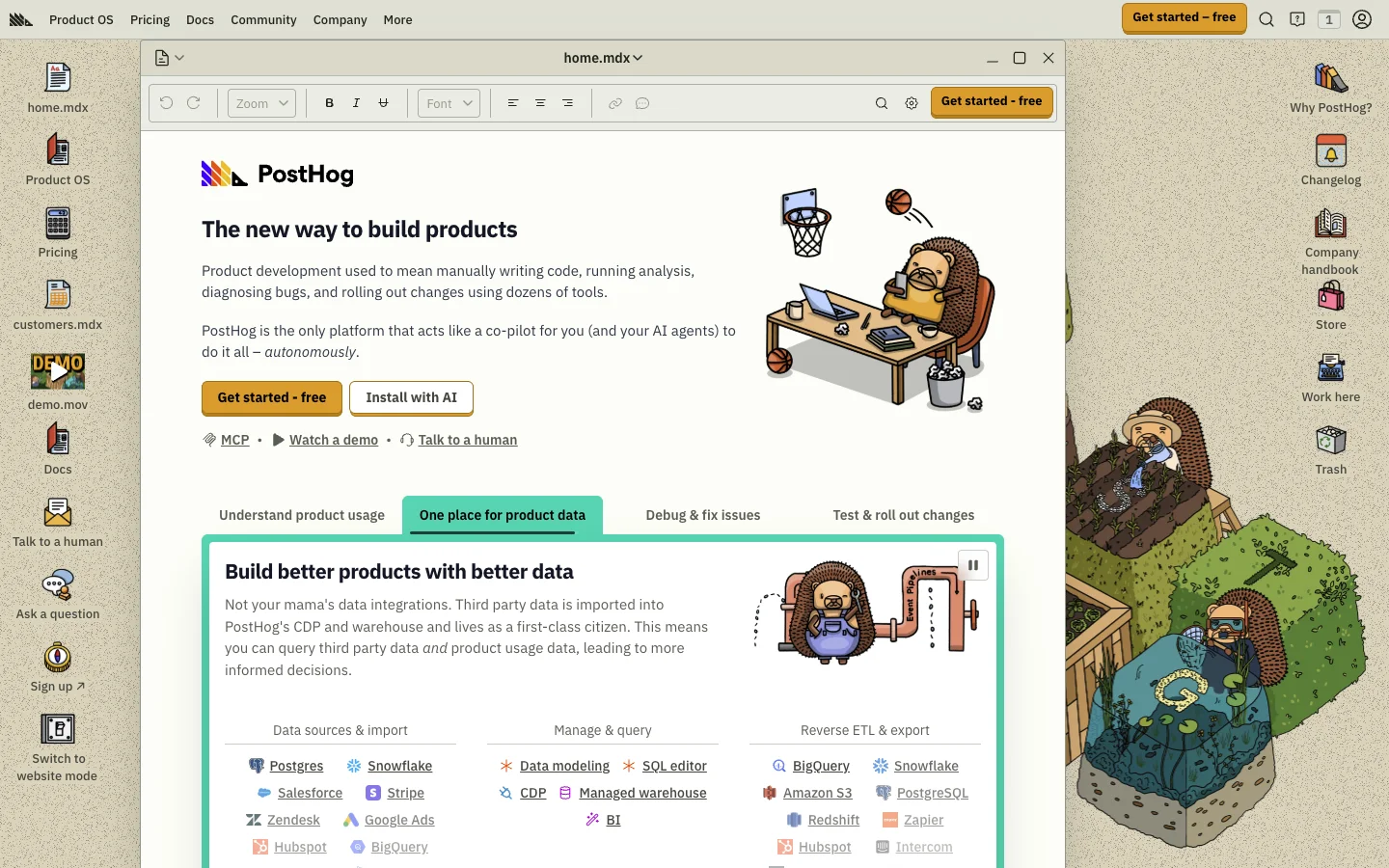Open the user account icon in top bar
This screenshot has width=1389, height=868.
(x=1362, y=19)
